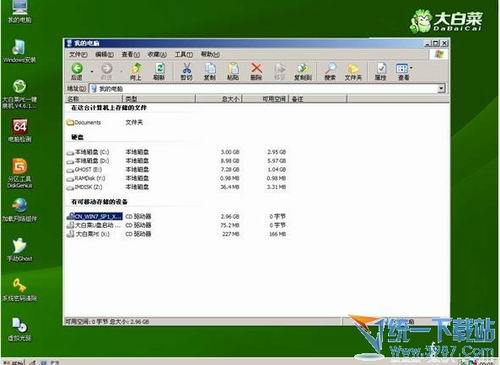
Task: Close the 我的电脑 window
Action: [444, 43]
